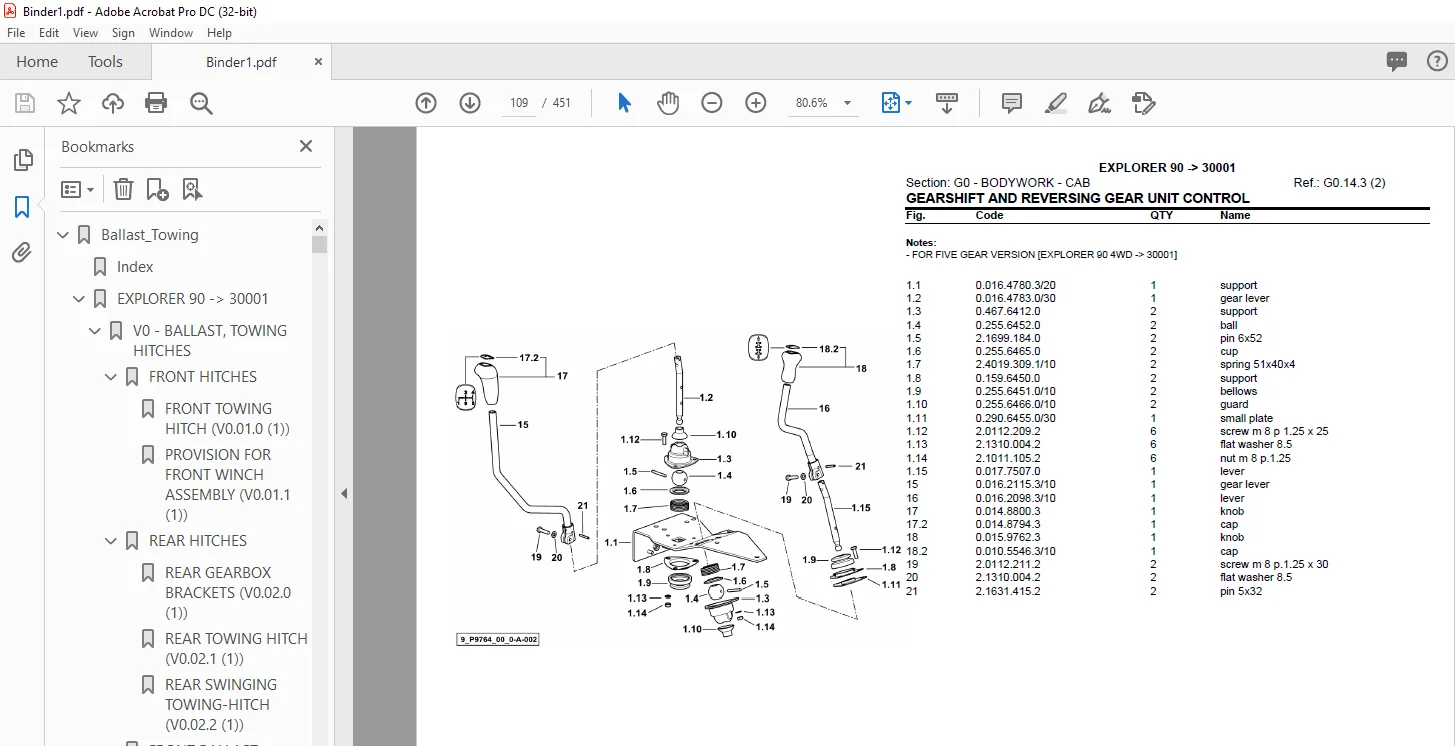The image size is (1455, 746).
Task: Select the REAR HITCHES bookmark label
Action: [x=198, y=541]
